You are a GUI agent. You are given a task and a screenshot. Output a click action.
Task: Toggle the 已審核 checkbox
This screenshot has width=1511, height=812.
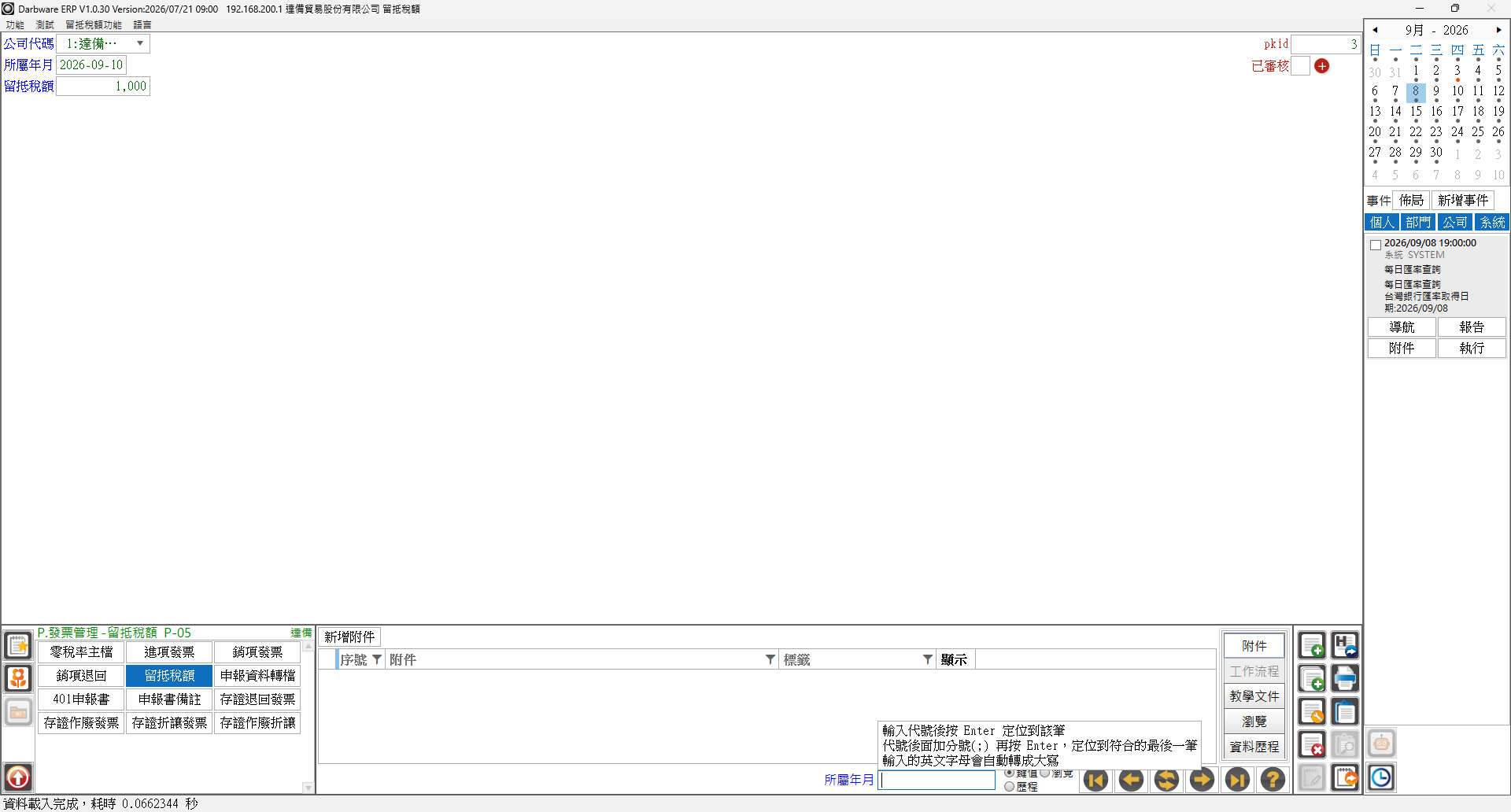1300,66
